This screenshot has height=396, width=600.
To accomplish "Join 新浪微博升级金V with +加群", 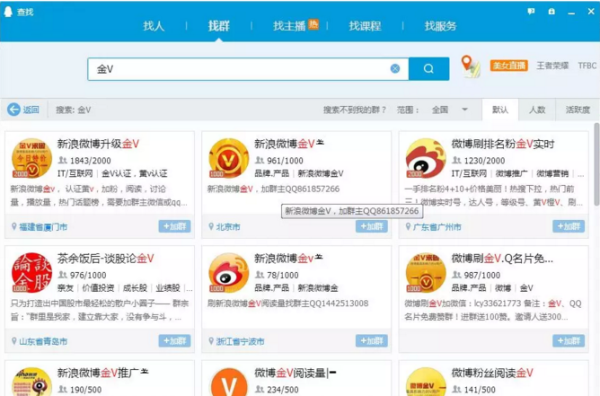I will coord(174,226).
